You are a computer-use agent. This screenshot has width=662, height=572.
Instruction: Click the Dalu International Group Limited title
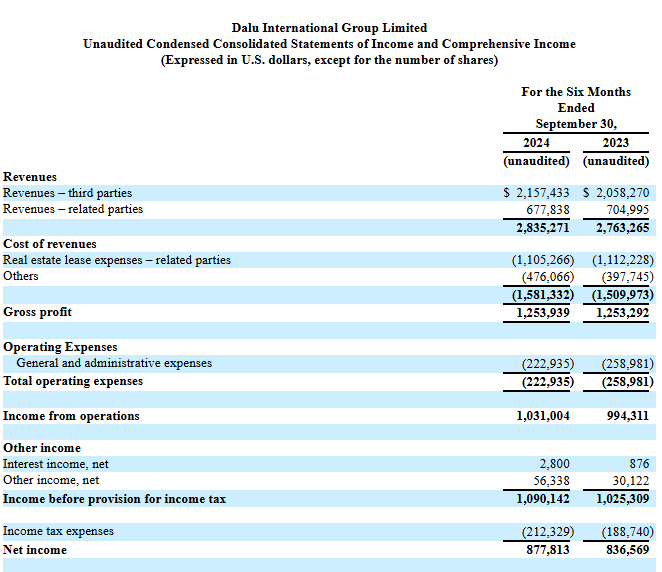[x=329, y=28]
